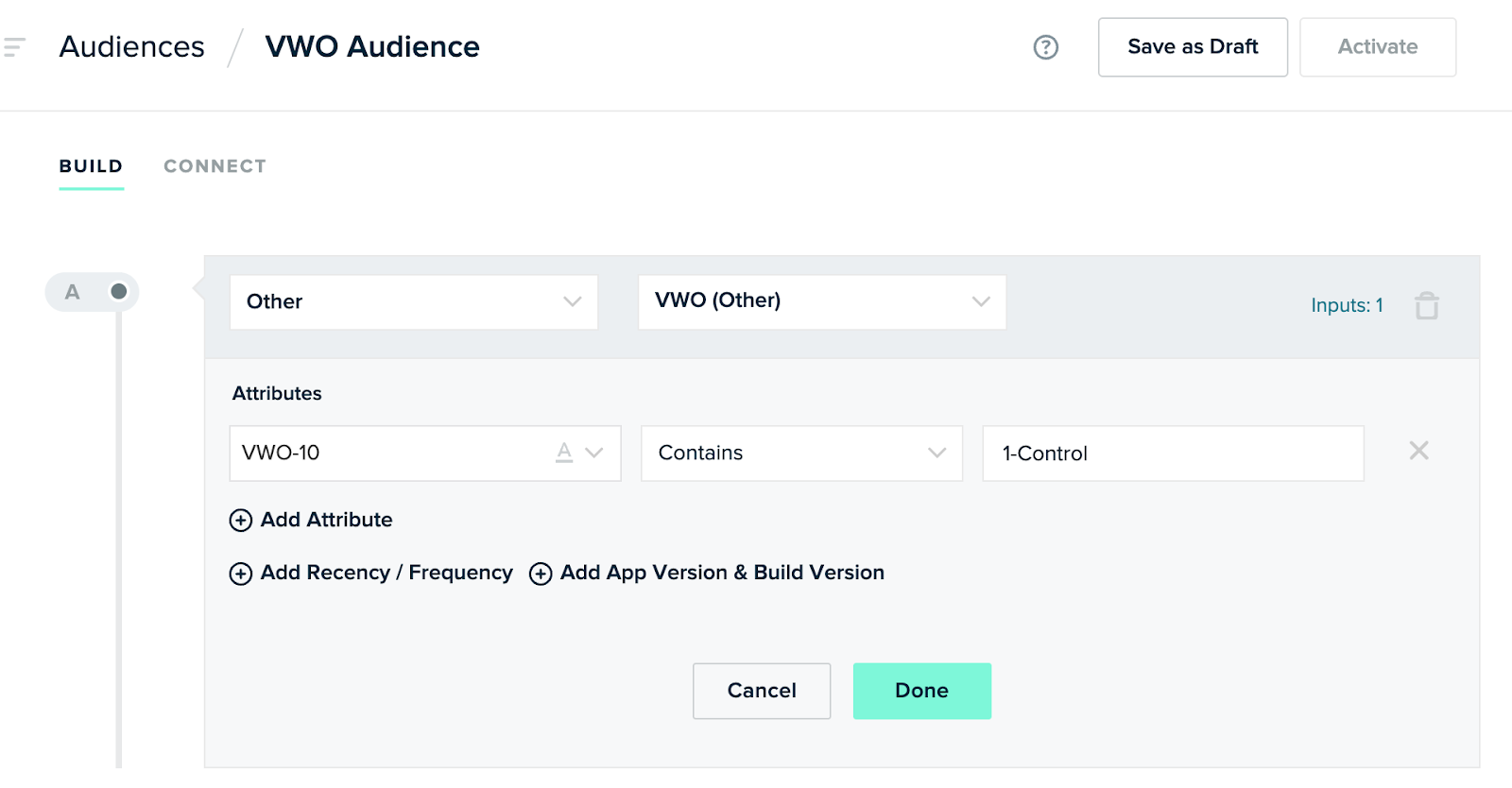The image size is (1512, 788).
Task: Switch to the BUILD tab
Action: click(91, 166)
